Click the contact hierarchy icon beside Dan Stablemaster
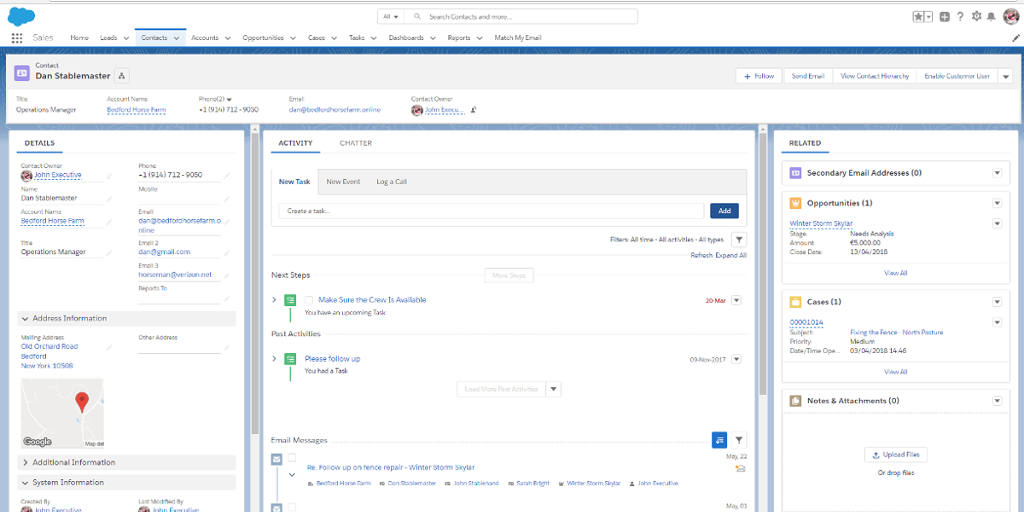 coord(122,76)
